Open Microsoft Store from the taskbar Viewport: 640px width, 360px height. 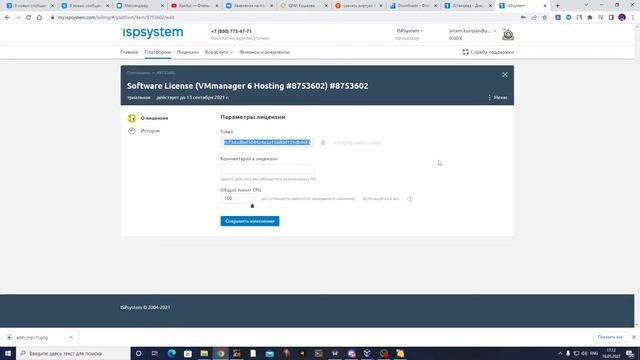(x=188, y=353)
